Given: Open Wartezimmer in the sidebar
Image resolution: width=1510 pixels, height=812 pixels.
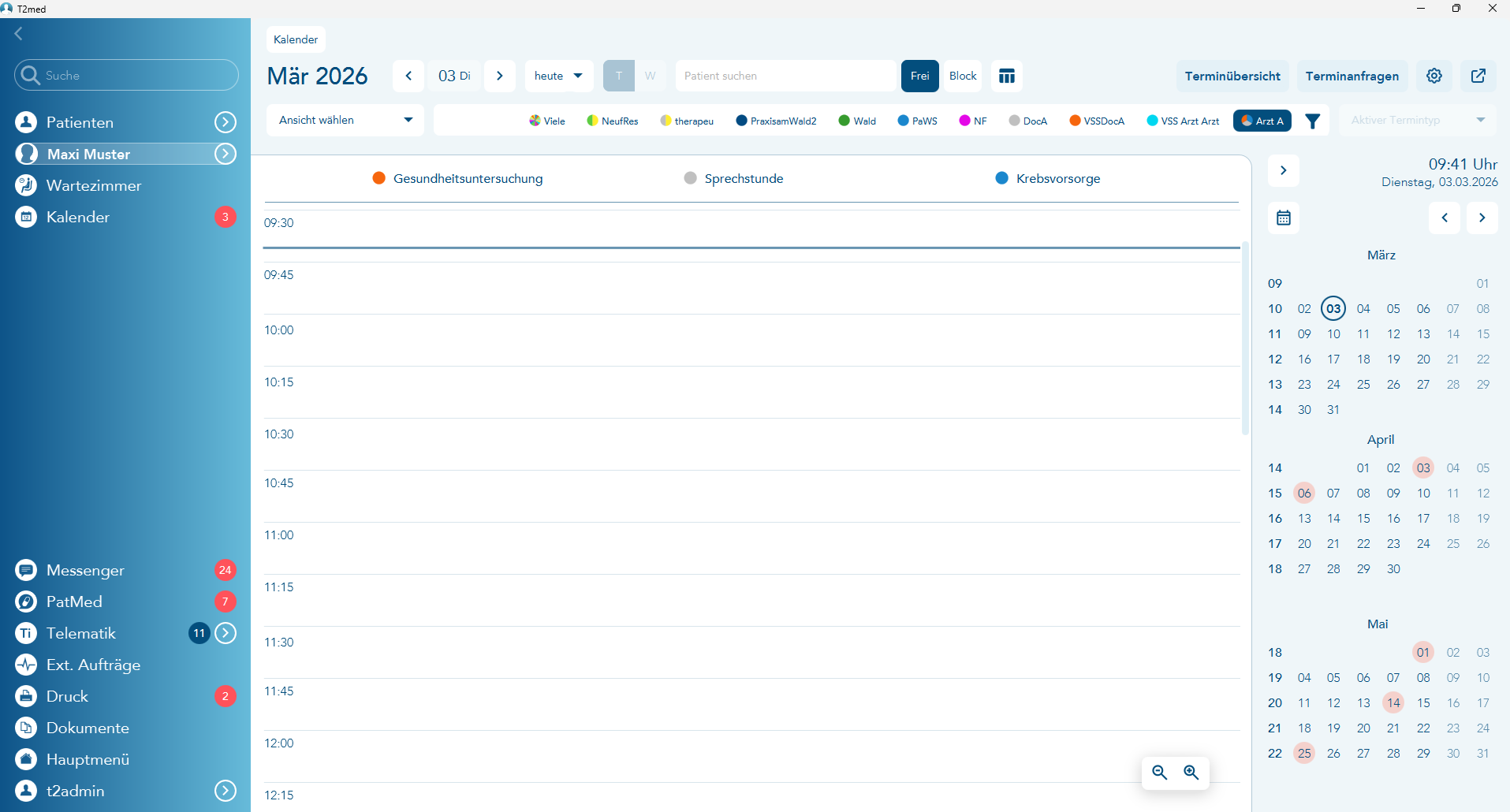Looking at the screenshot, I should click(x=93, y=185).
